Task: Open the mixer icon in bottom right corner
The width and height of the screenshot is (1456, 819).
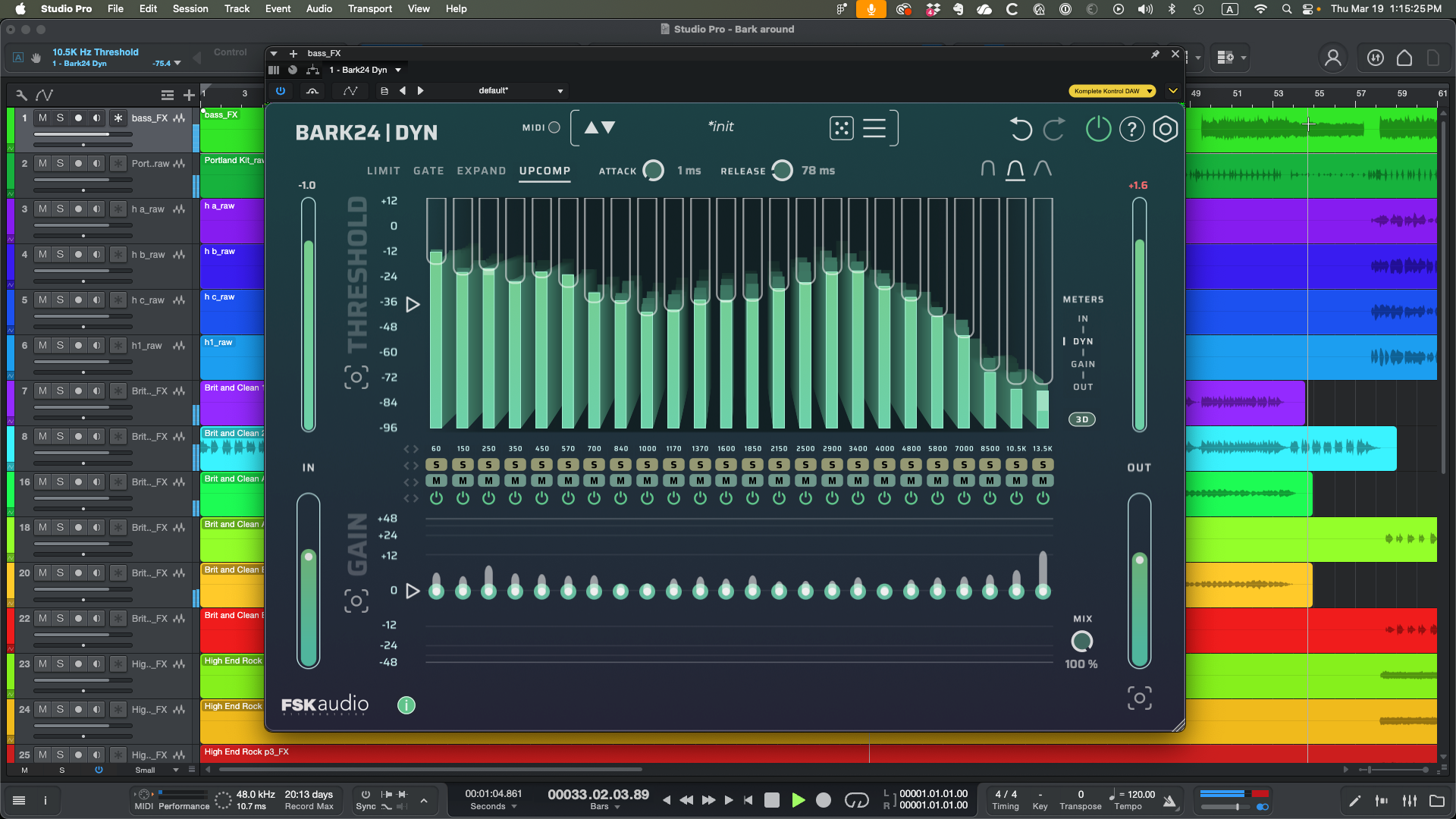Action: point(1410,801)
